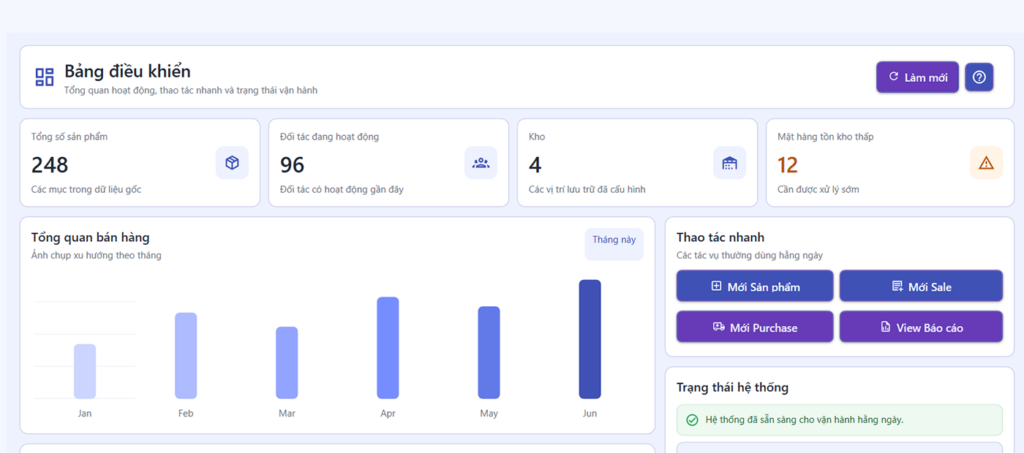Click the Feb bar in the chart
This screenshot has height=453, width=1024.
(x=186, y=356)
